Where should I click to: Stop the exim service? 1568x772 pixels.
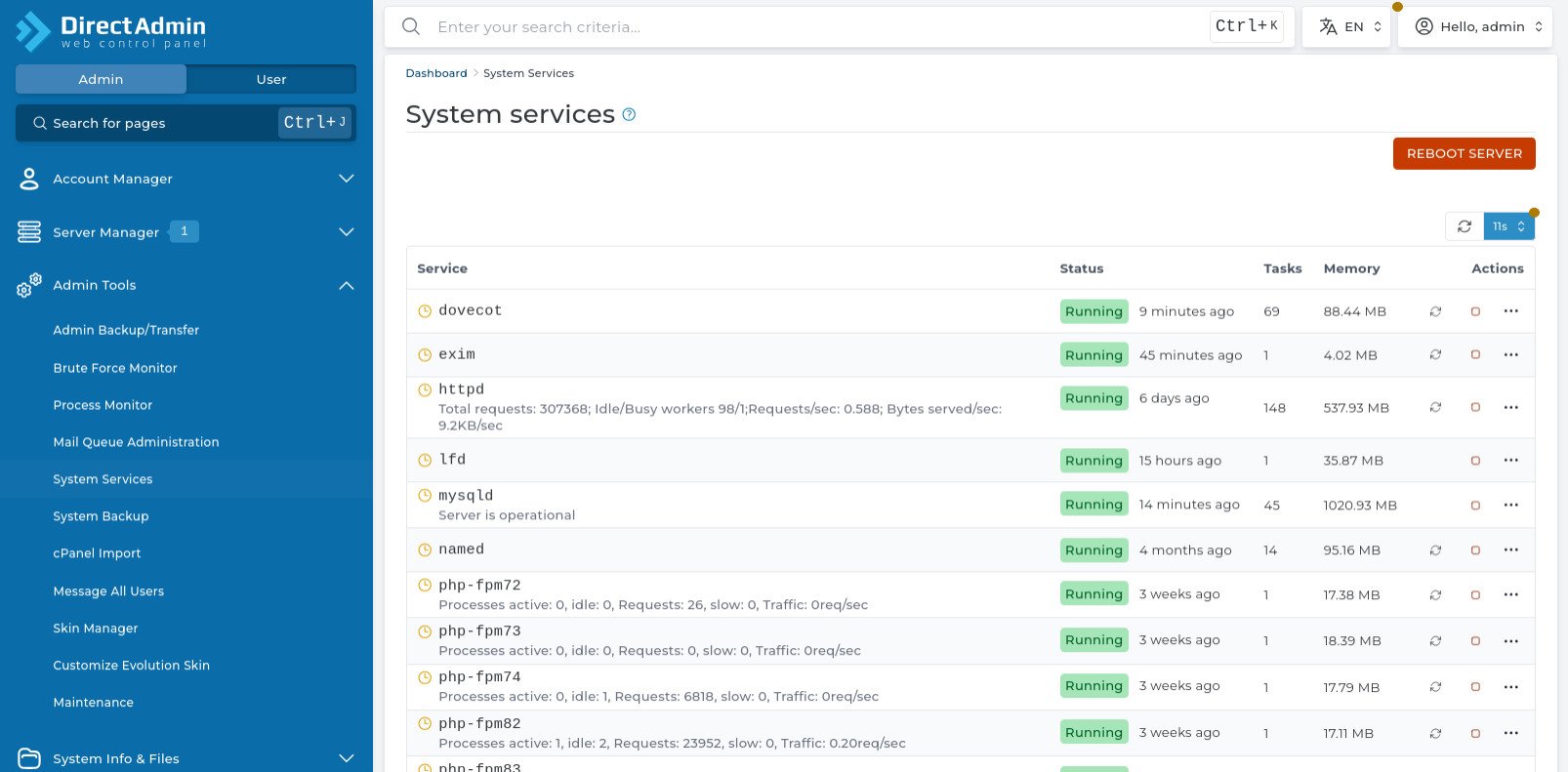coord(1475,355)
